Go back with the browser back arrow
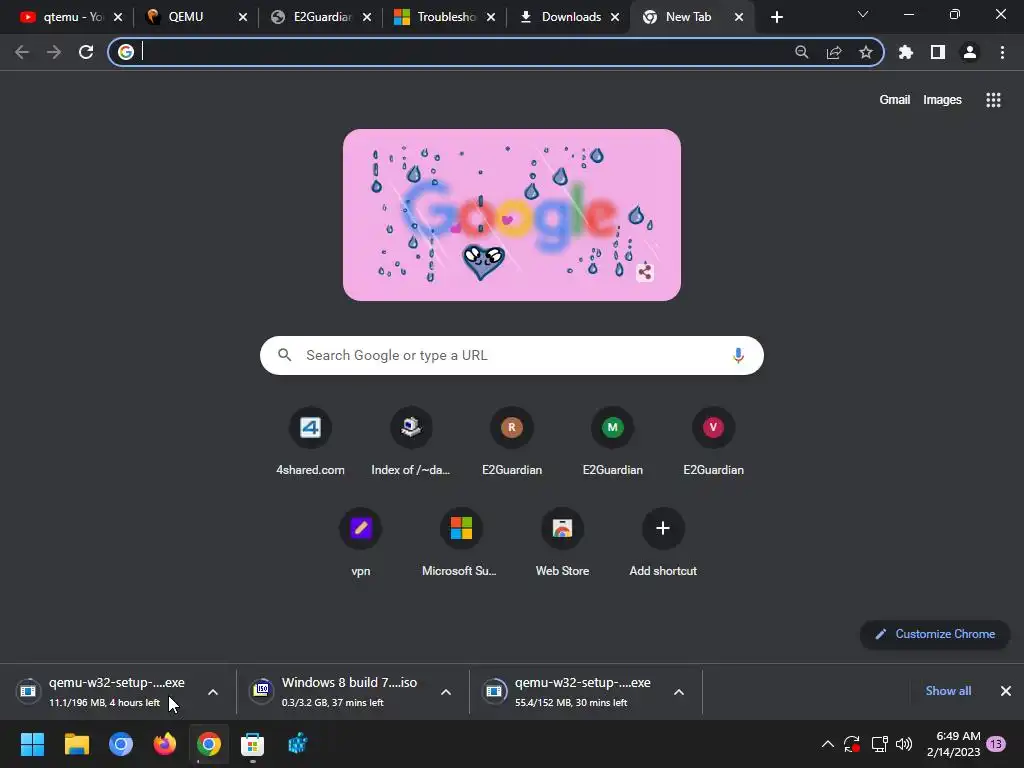Image resolution: width=1024 pixels, height=768 pixels. click(22, 52)
